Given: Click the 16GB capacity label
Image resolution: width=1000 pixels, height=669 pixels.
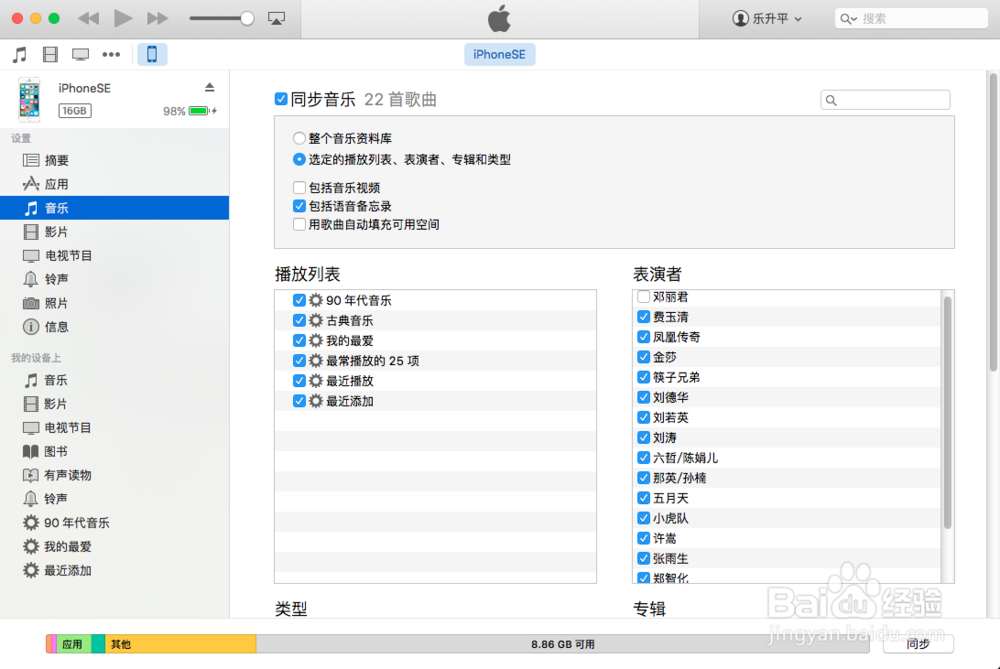Looking at the screenshot, I should [x=75, y=111].
